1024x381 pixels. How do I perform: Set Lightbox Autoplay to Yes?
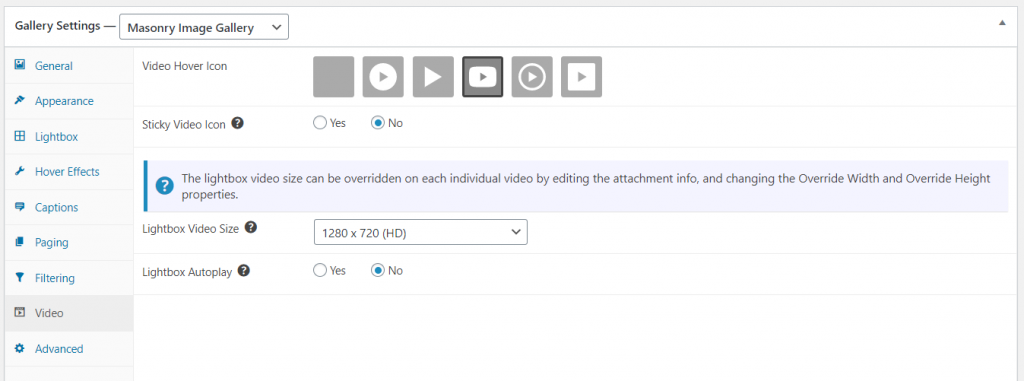point(320,270)
